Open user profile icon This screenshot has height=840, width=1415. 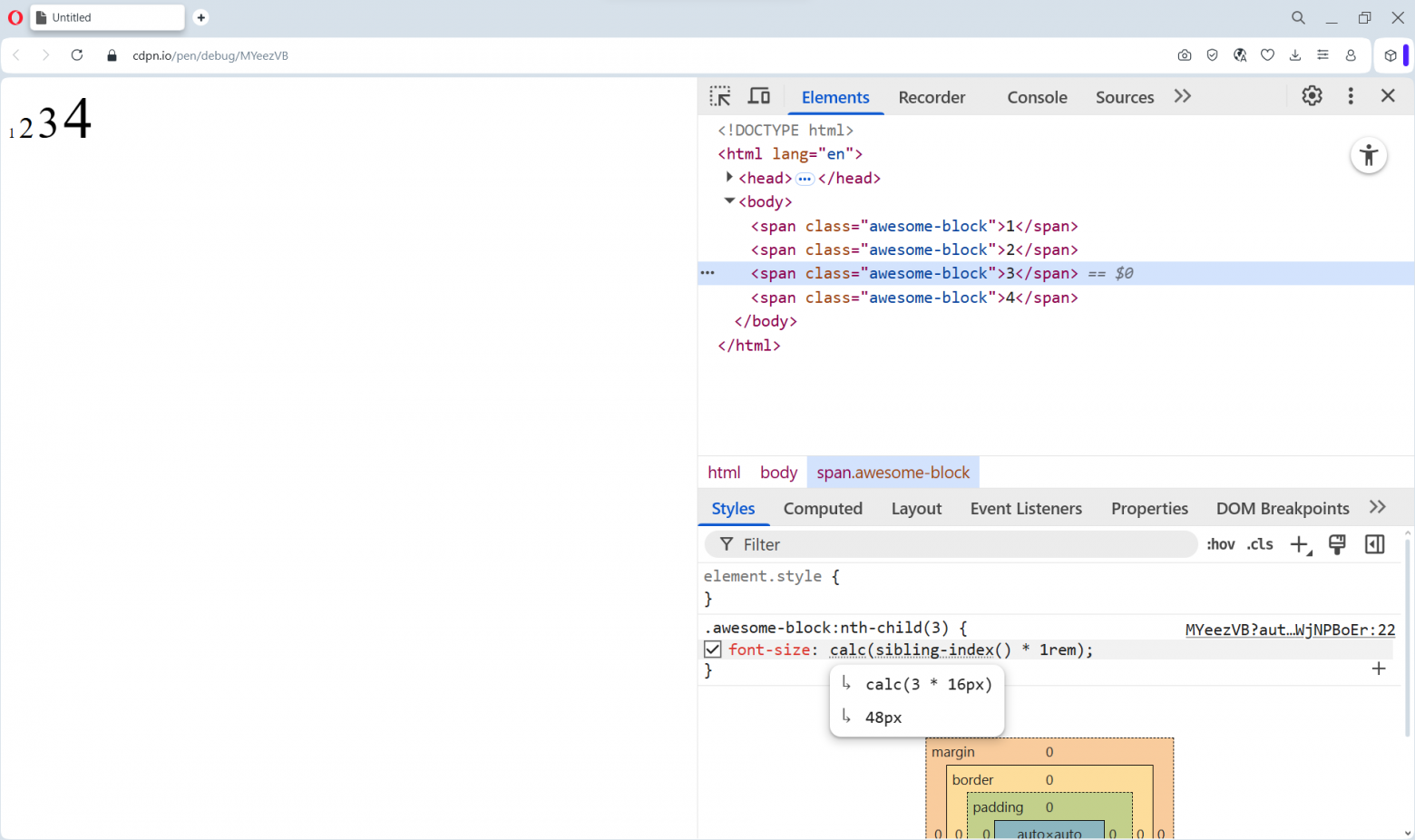(x=1351, y=55)
